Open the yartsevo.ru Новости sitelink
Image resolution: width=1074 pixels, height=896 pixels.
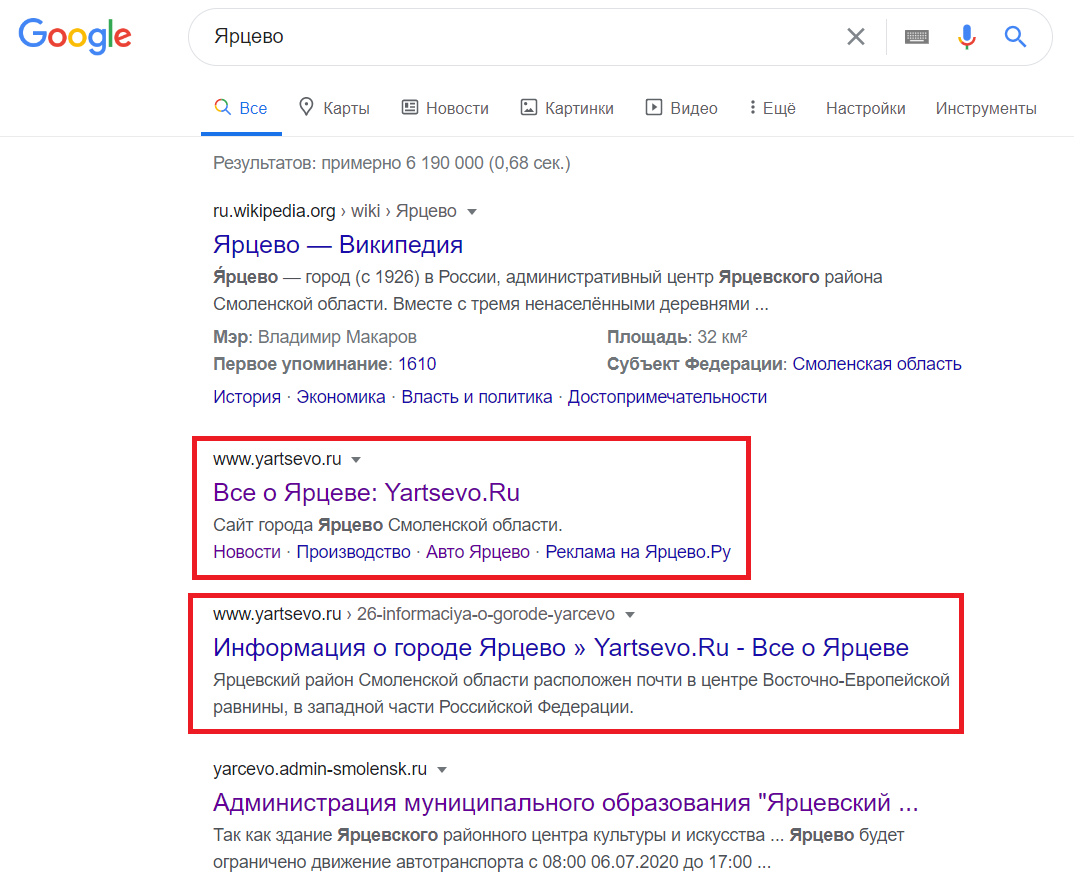247,552
